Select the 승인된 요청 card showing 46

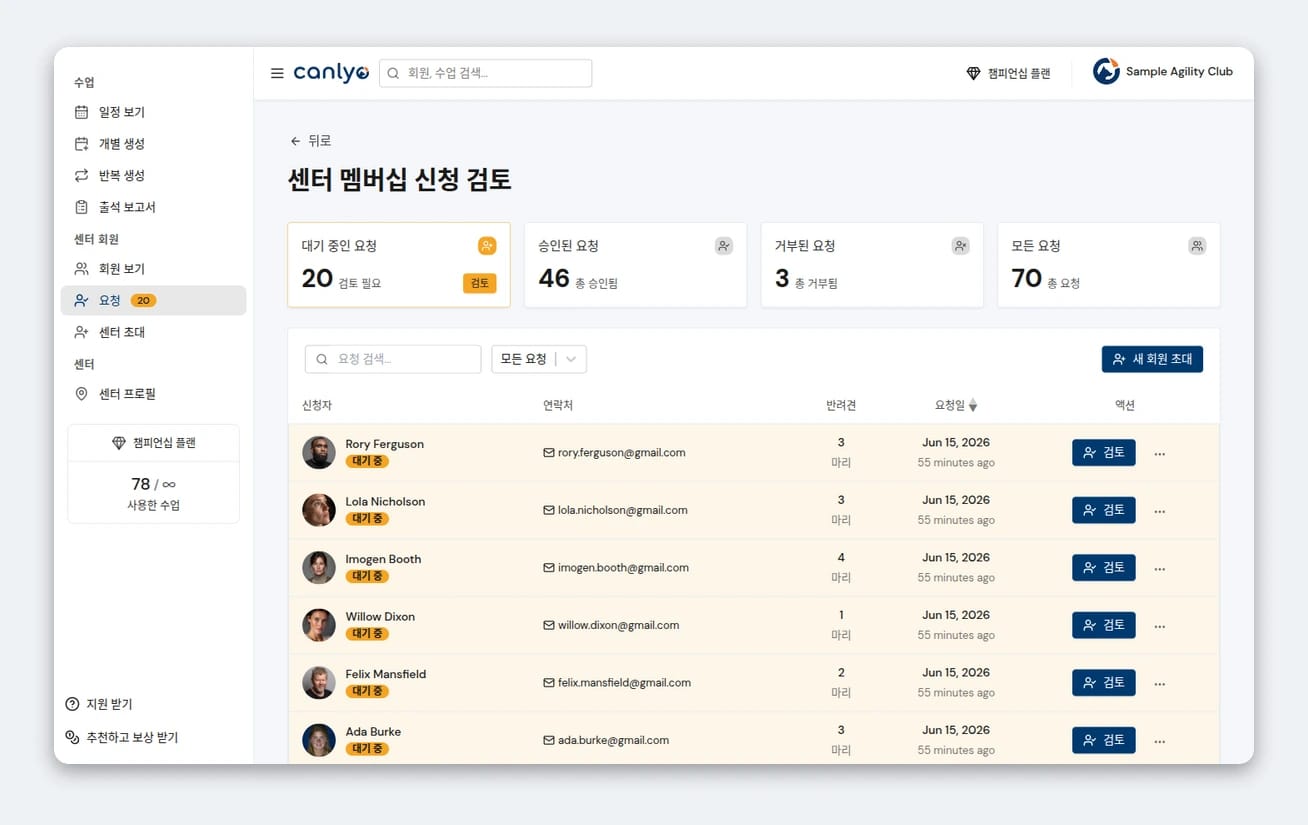pos(635,265)
